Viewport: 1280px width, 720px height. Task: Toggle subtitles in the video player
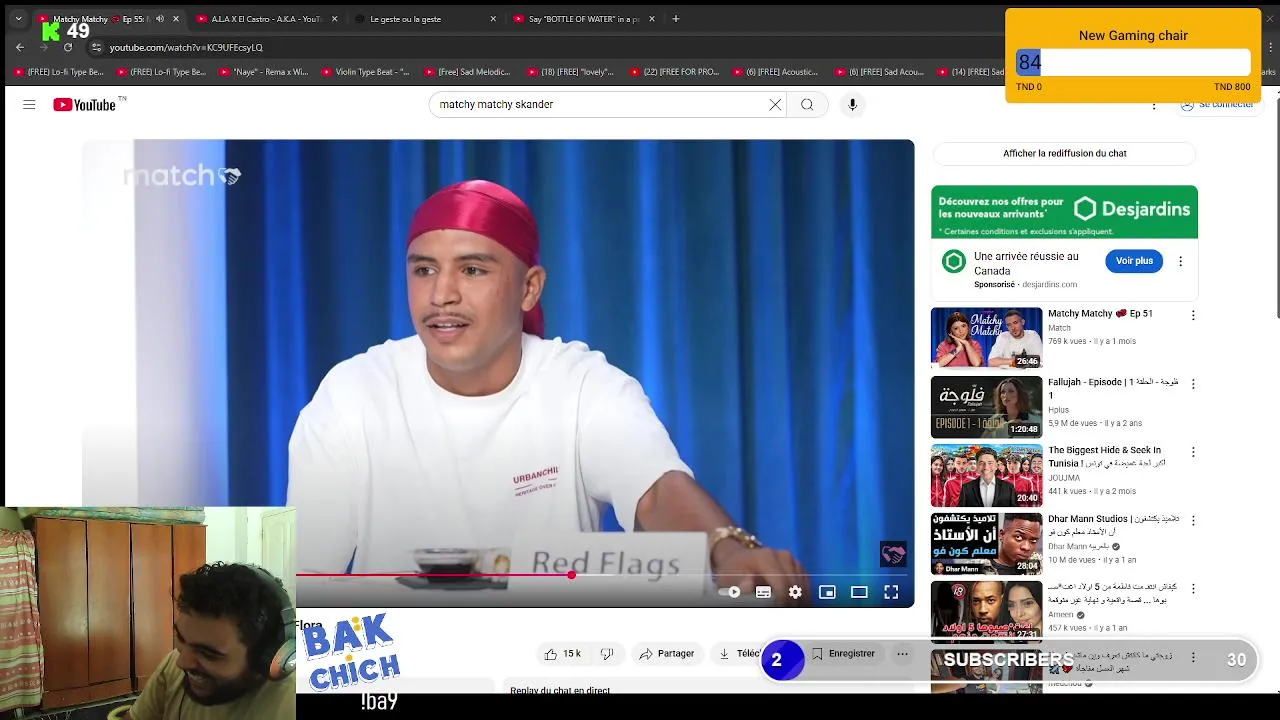point(763,592)
